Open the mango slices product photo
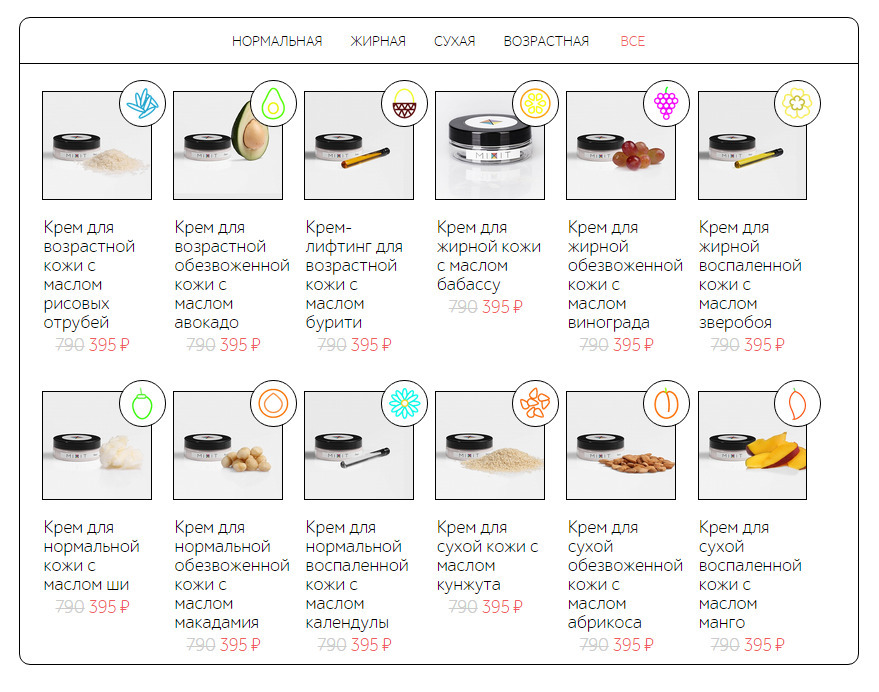 [752, 445]
